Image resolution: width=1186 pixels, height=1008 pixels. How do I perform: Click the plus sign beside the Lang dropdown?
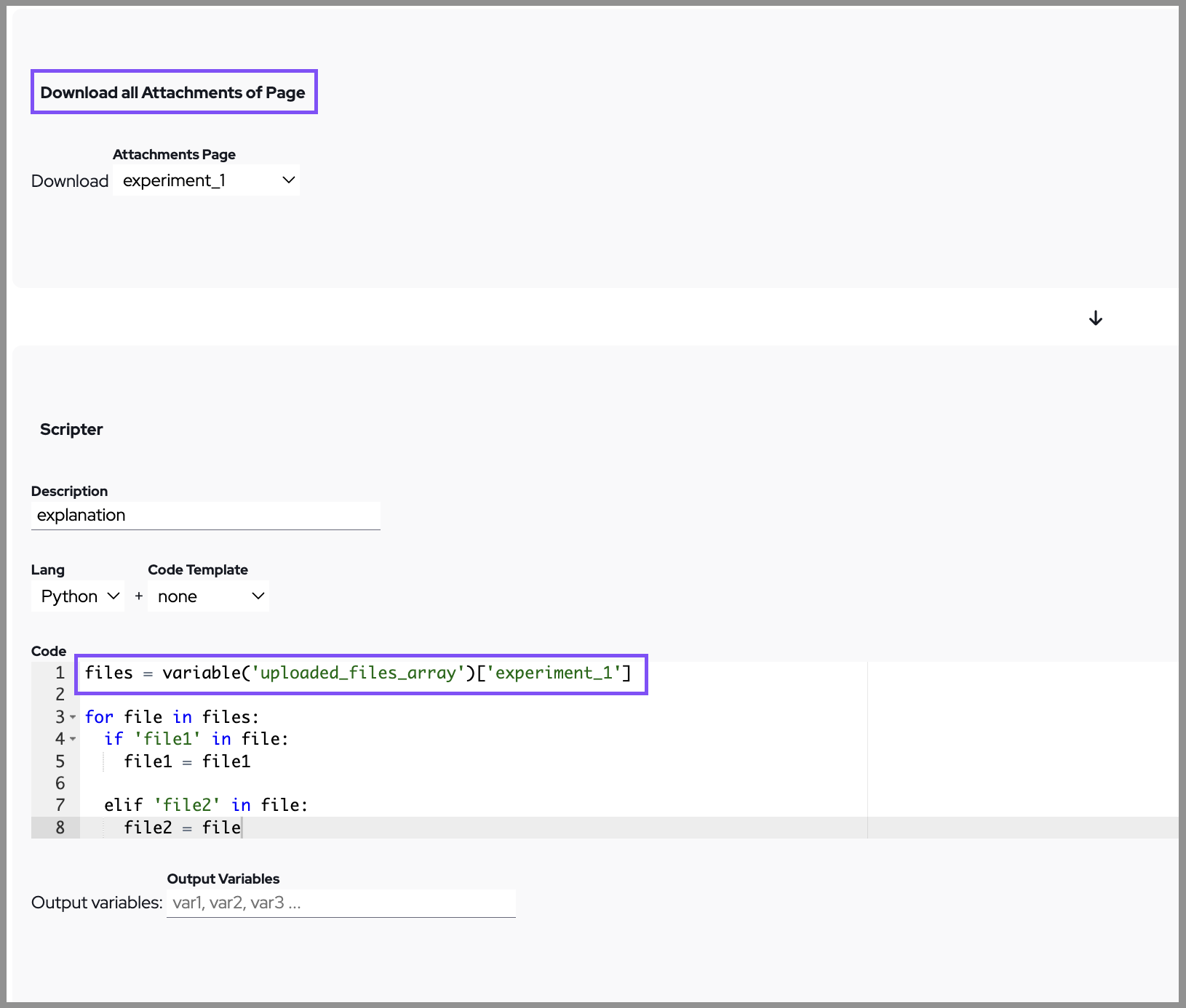click(x=138, y=596)
